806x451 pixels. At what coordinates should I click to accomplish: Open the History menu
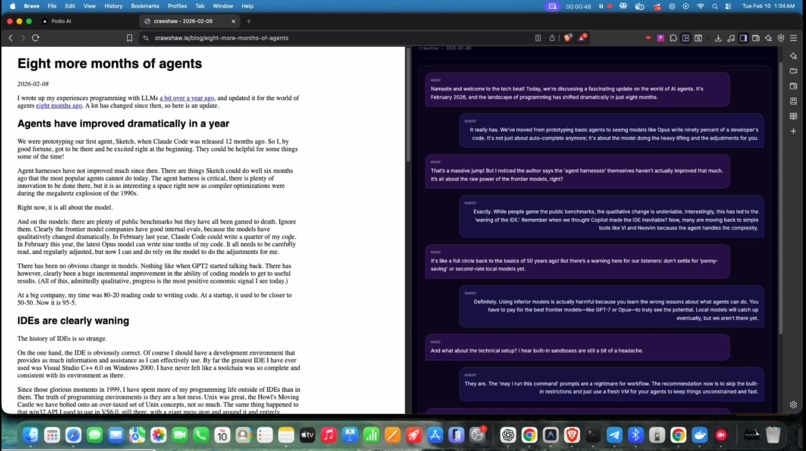point(113,6)
